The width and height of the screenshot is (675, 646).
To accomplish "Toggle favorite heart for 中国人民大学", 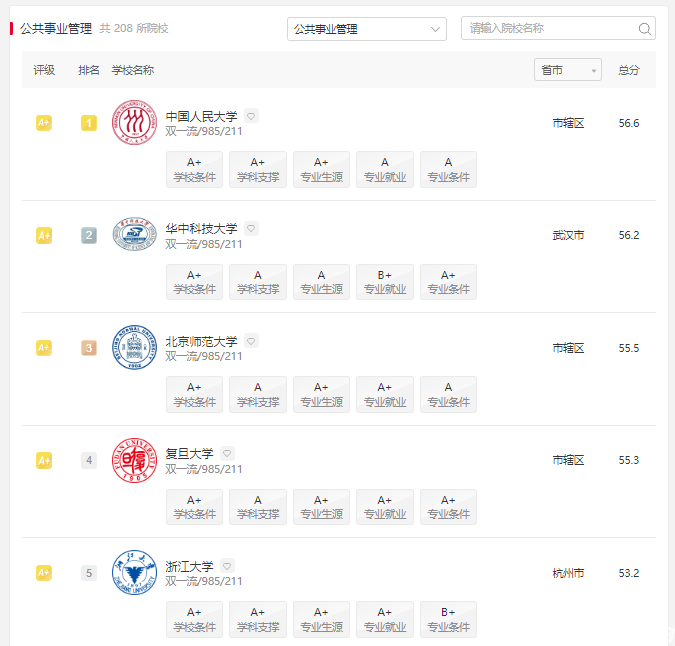I will 251,116.
